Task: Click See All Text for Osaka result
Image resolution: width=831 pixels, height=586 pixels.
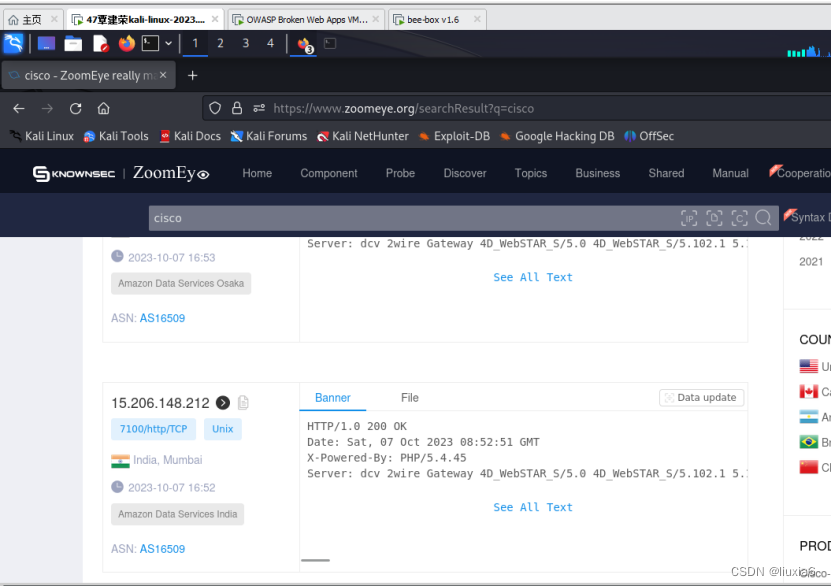Action: (x=533, y=277)
